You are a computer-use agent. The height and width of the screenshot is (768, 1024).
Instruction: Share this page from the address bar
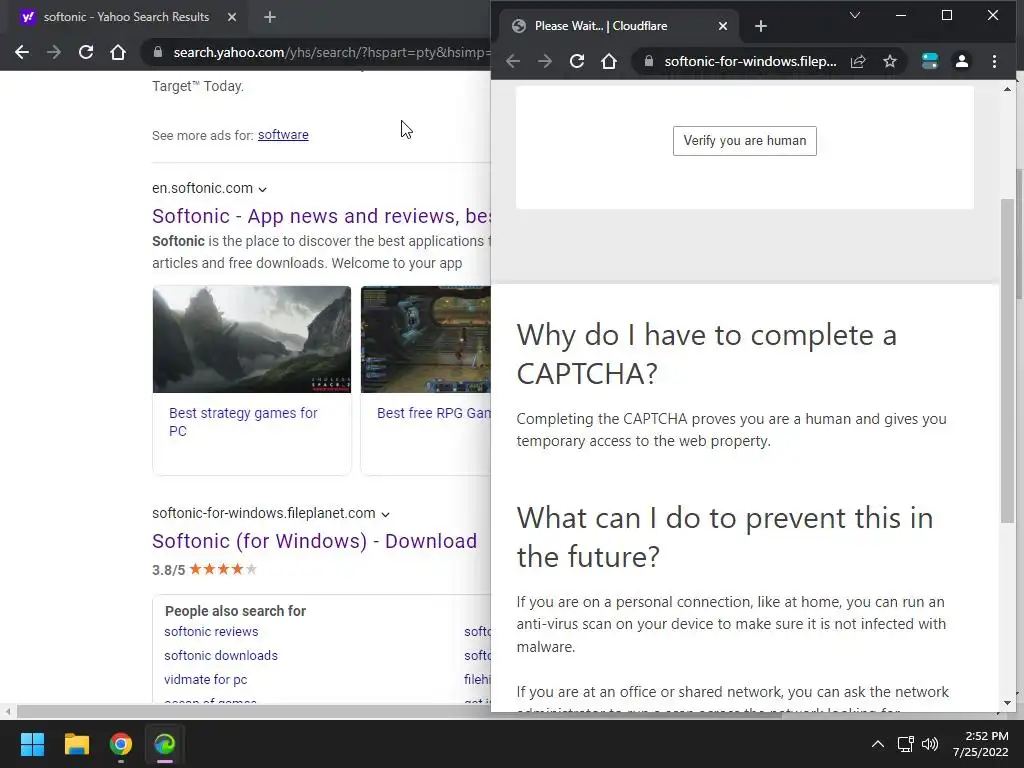point(858,61)
